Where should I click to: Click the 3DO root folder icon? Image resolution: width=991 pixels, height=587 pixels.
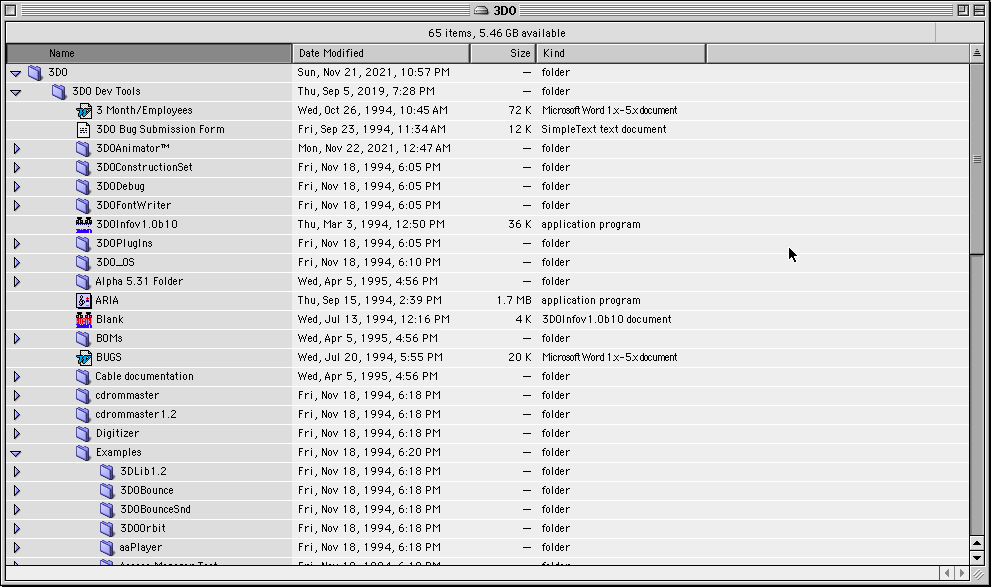click(x=35, y=73)
